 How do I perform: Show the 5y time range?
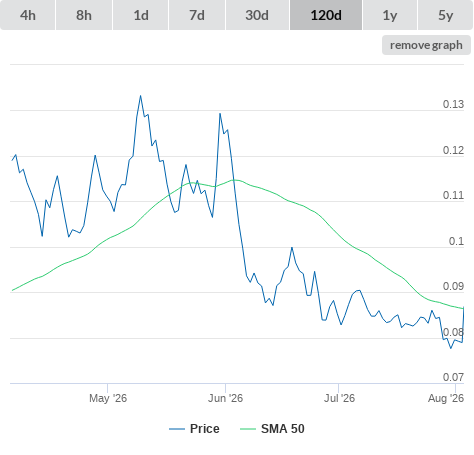[445, 15]
